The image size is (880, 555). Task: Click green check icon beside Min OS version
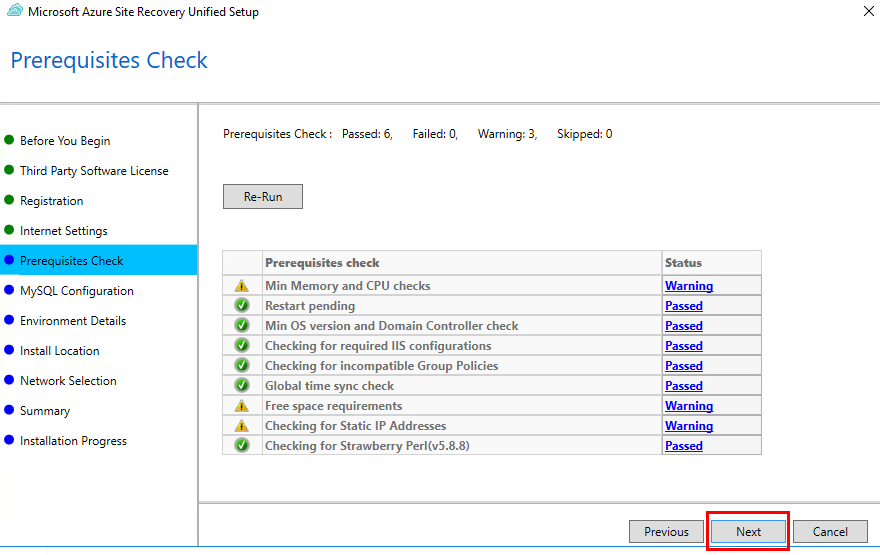click(x=242, y=325)
